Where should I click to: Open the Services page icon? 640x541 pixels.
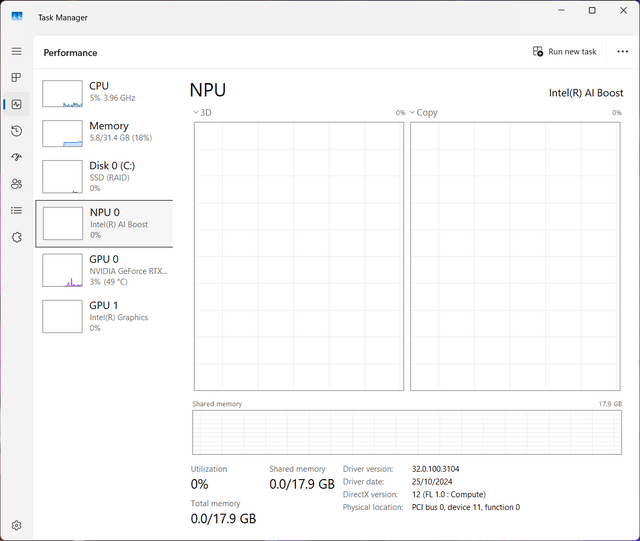point(16,237)
